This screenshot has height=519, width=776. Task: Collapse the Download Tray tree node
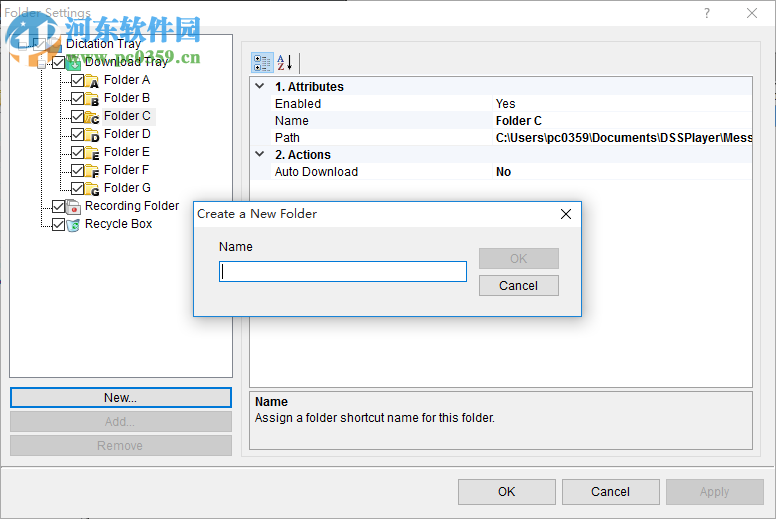coord(42,63)
